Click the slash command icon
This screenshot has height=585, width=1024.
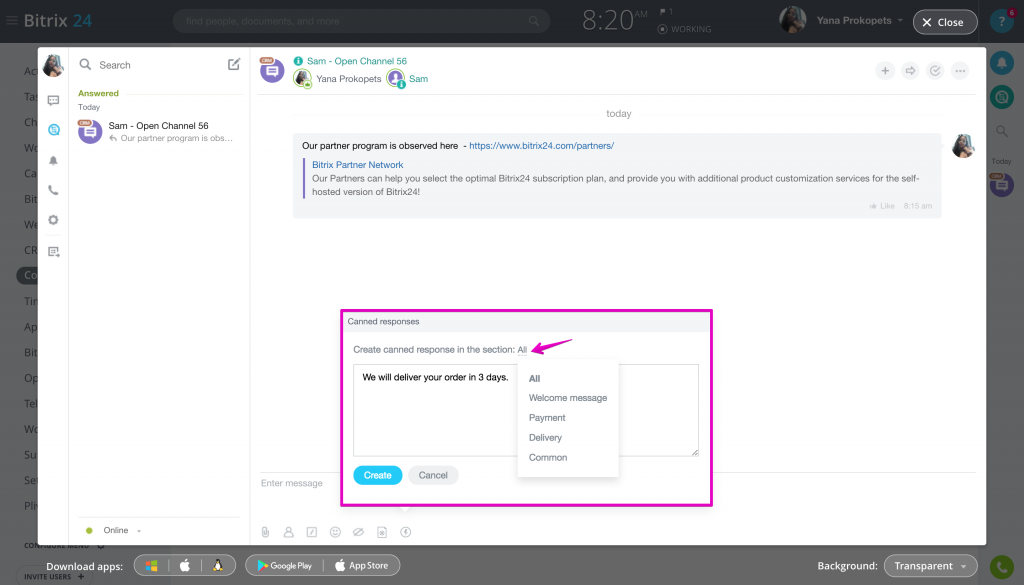click(x=312, y=532)
